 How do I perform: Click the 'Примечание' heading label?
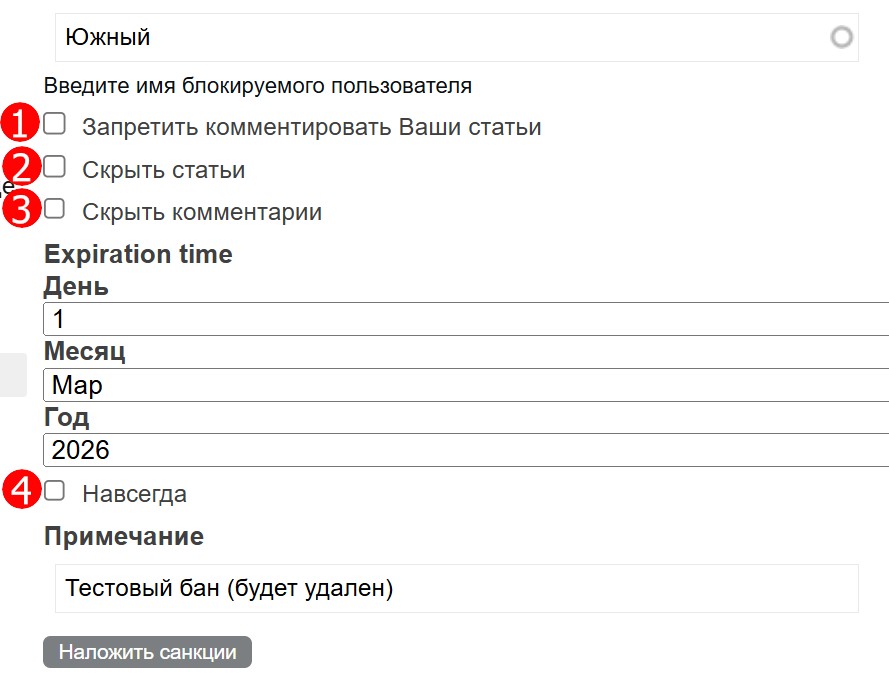tap(124, 536)
